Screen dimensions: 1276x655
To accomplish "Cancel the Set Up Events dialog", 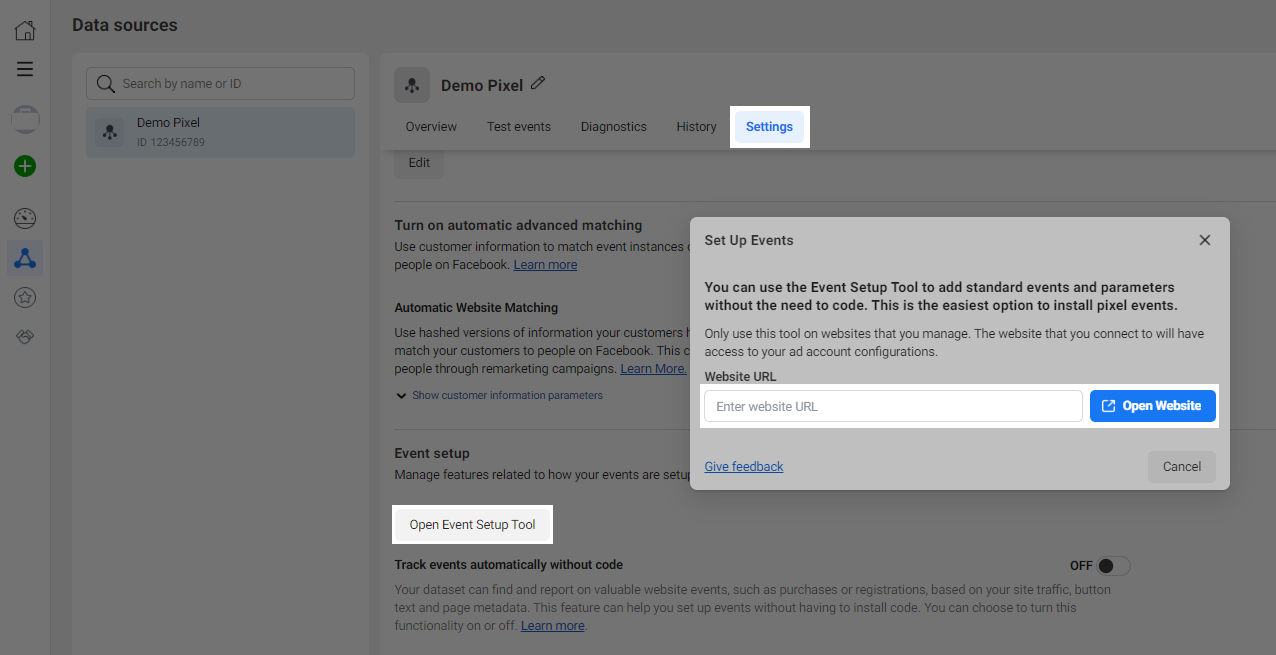I will pyautogui.click(x=1182, y=467).
